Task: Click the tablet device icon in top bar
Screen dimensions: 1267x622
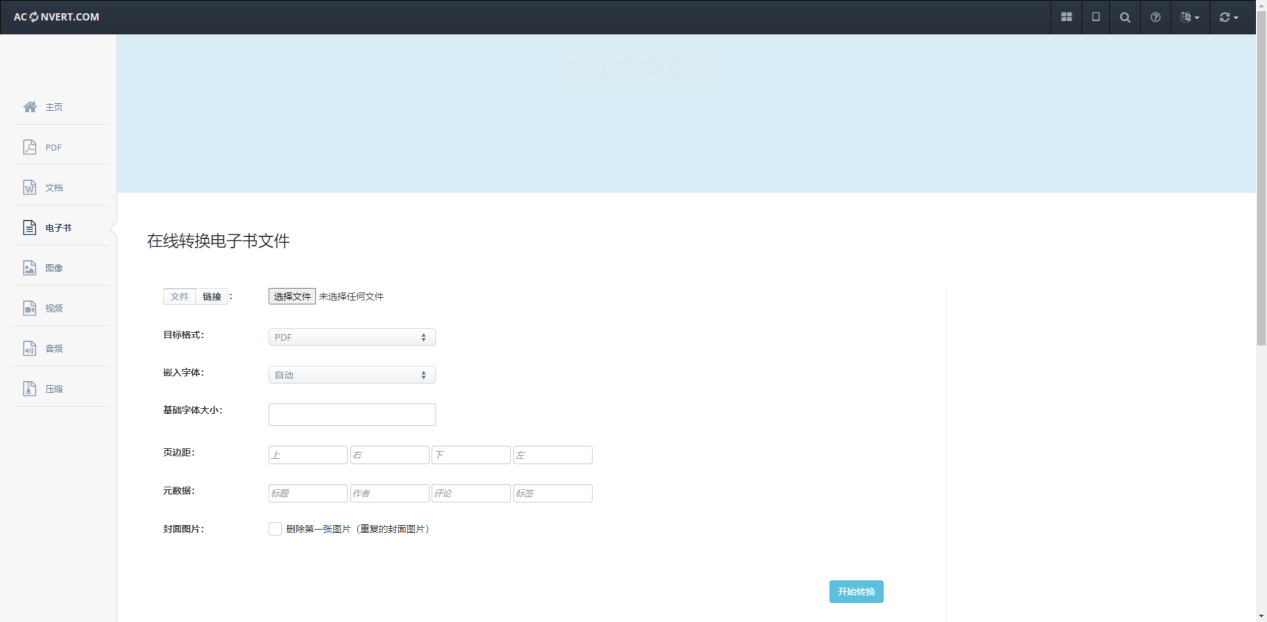Action: [1096, 17]
